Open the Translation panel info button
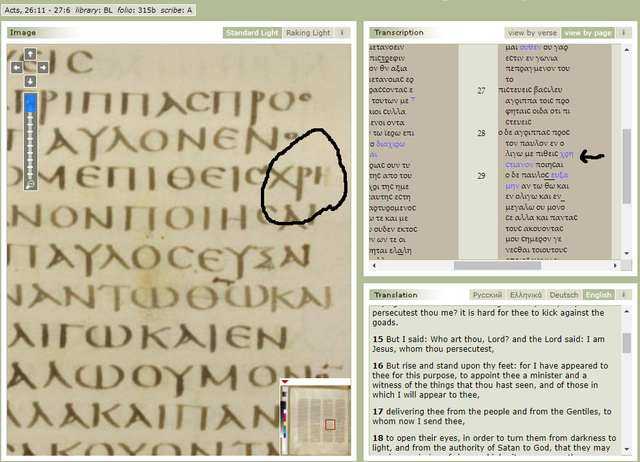The image size is (640, 462). (623, 295)
